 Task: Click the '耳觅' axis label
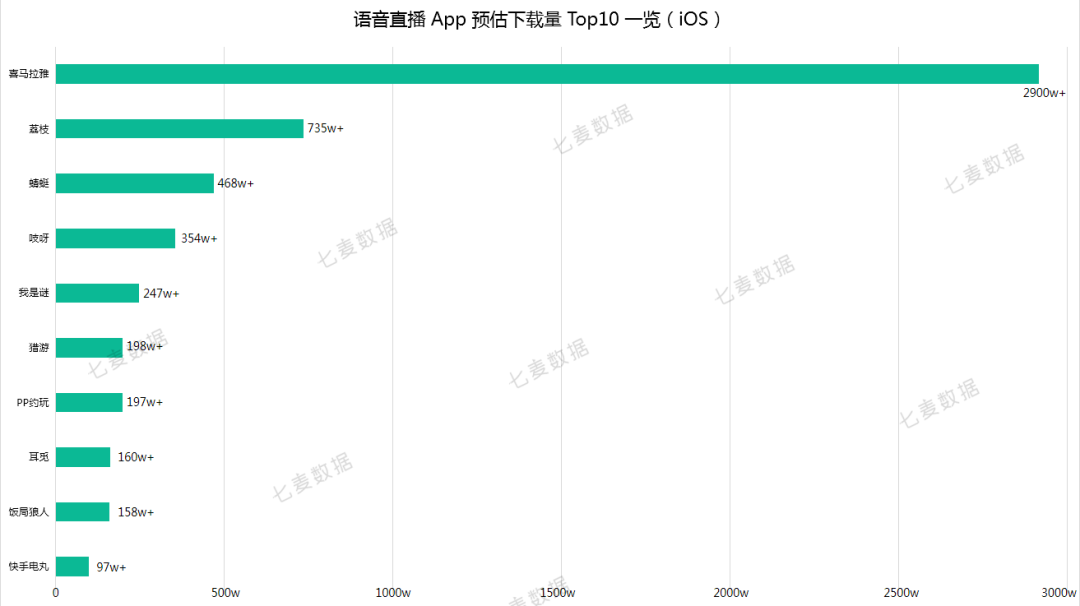pos(39,457)
